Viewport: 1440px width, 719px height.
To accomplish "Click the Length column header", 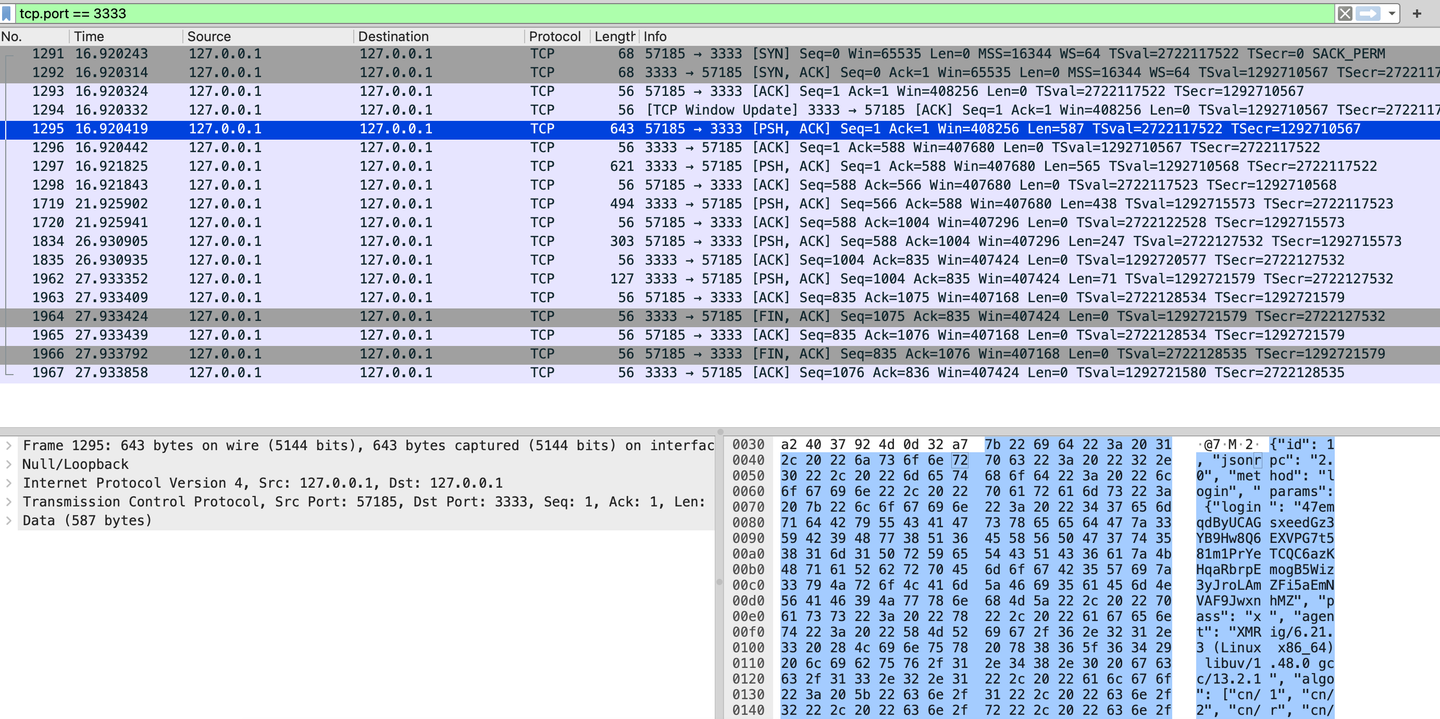I will [614, 36].
